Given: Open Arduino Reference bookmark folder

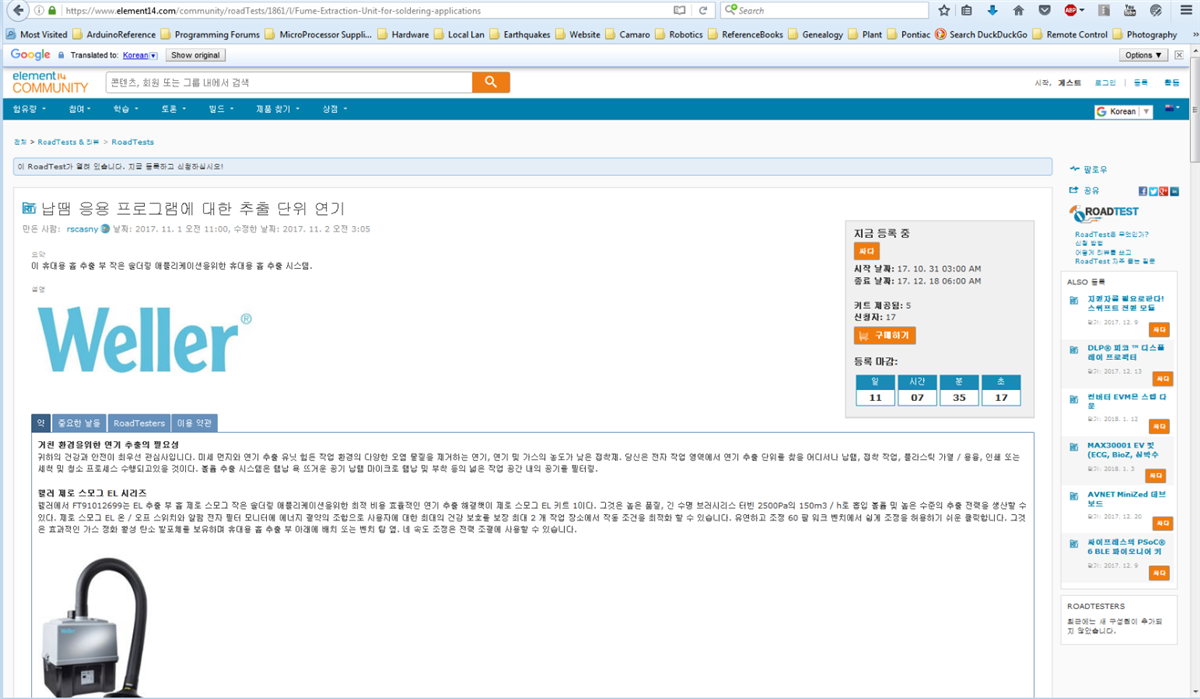Looking at the screenshot, I should click(114, 34).
